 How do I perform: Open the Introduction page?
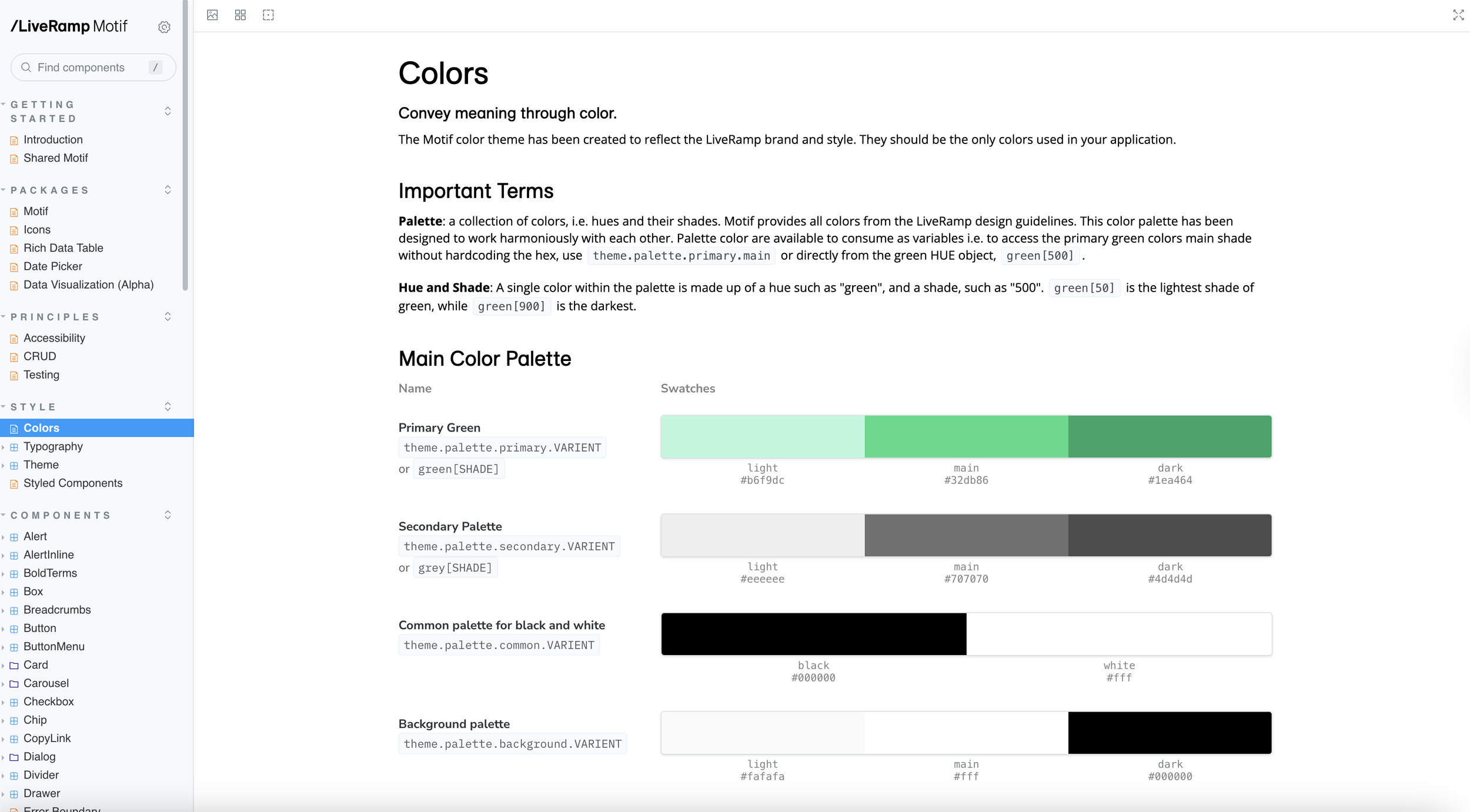53,140
